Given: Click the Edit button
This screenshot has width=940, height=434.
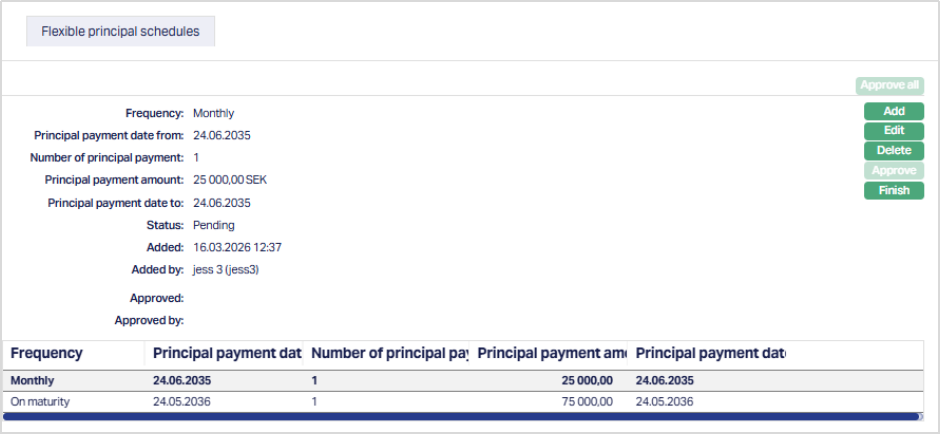Looking at the screenshot, I should 893,131.
